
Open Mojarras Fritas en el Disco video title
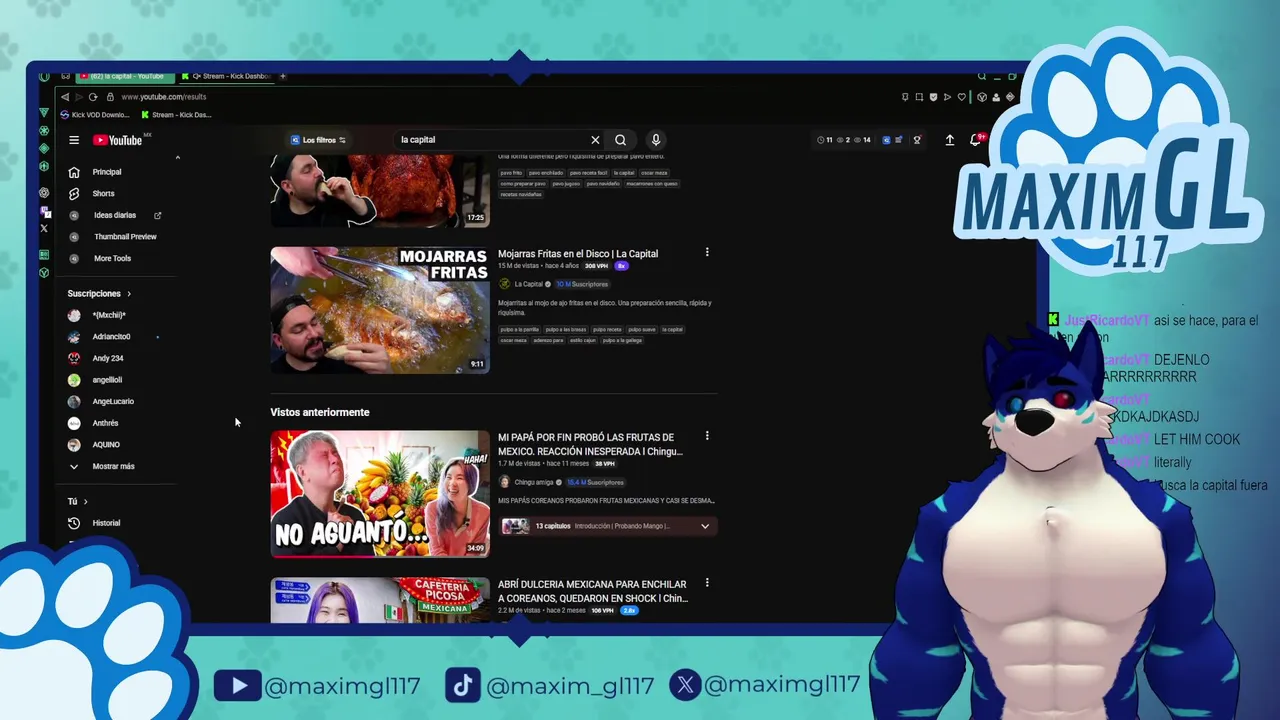(578, 254)
